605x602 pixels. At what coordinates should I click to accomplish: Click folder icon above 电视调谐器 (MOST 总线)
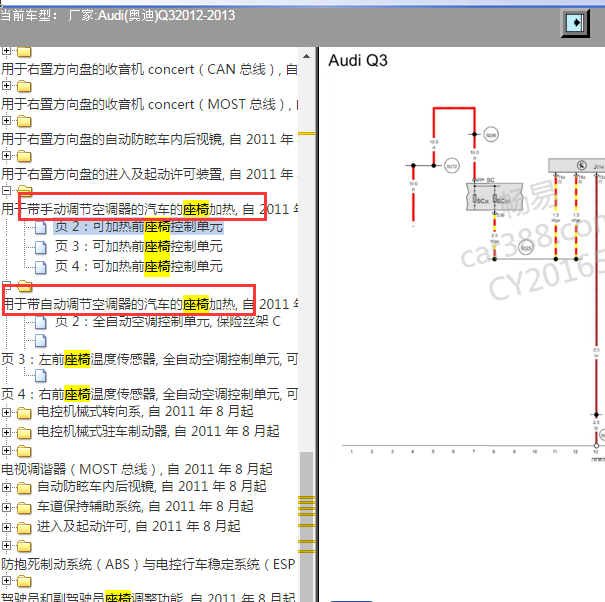pos(24,451)
